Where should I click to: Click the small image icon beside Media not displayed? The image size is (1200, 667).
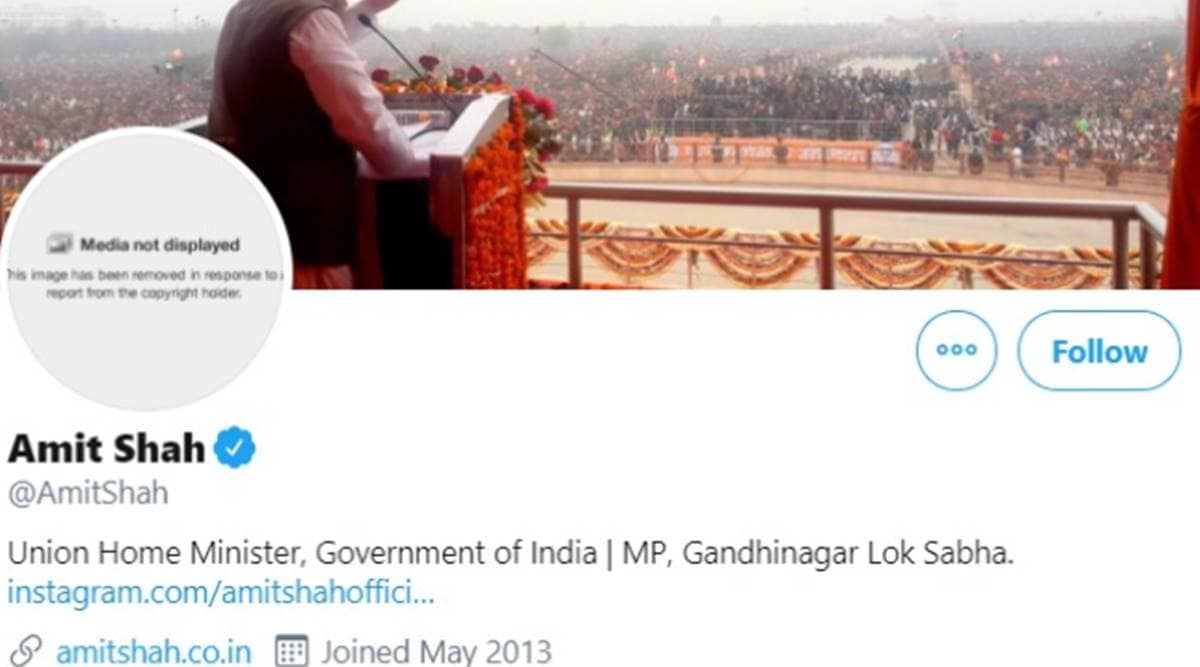(59, 244)
